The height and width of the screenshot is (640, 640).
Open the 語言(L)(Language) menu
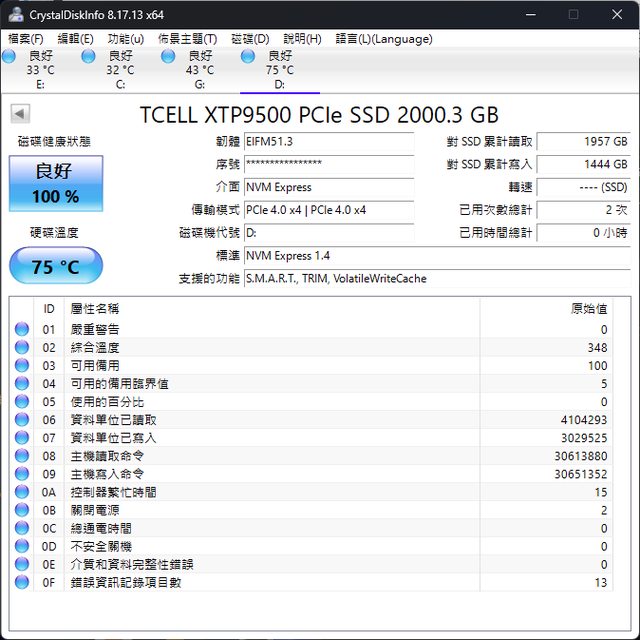click(384, 39)
